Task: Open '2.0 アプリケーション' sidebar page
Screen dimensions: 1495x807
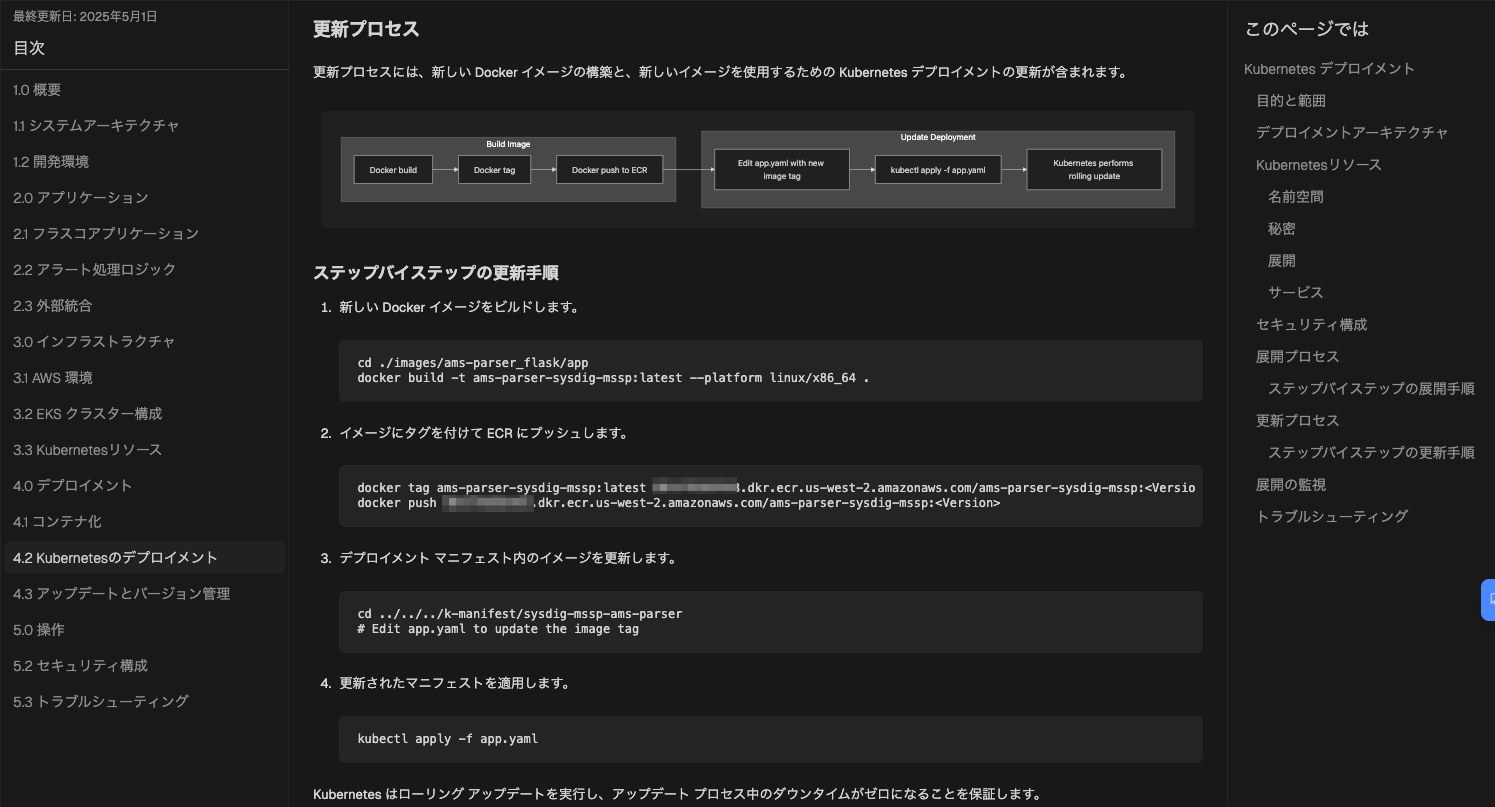Action: tap(80, 198)
